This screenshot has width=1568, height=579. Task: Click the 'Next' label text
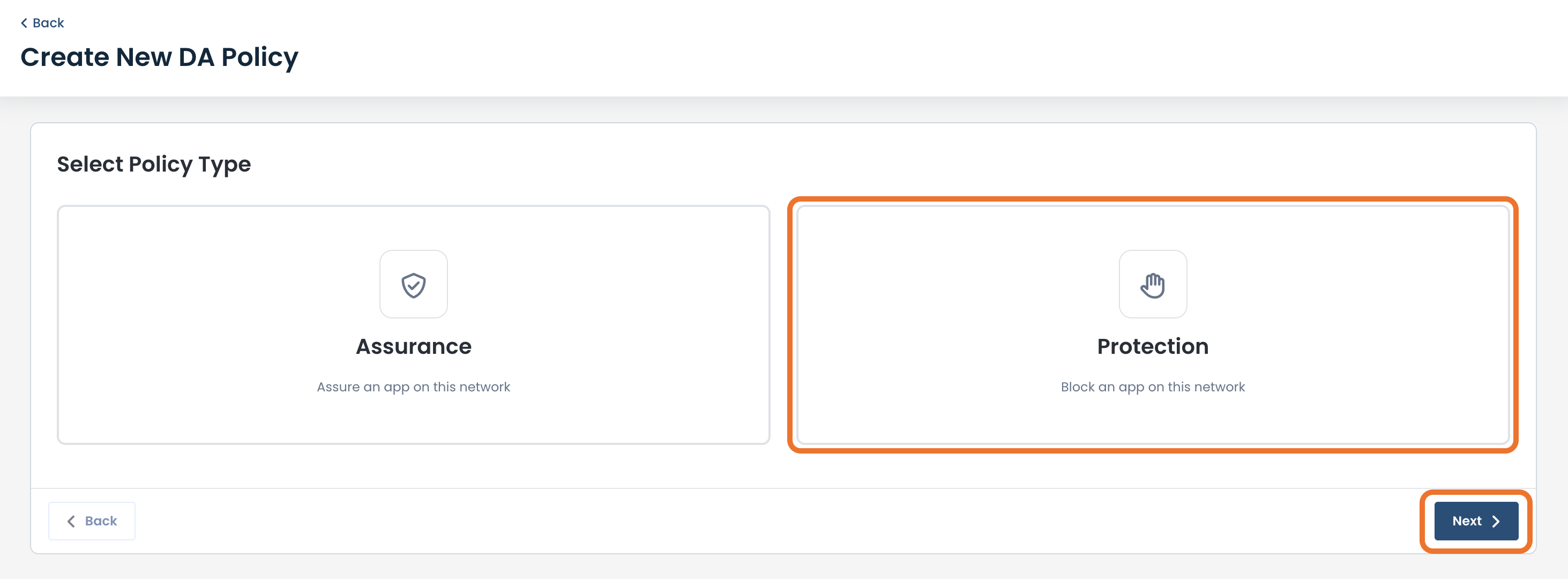pyautogui.click(x=1466, y=521)
